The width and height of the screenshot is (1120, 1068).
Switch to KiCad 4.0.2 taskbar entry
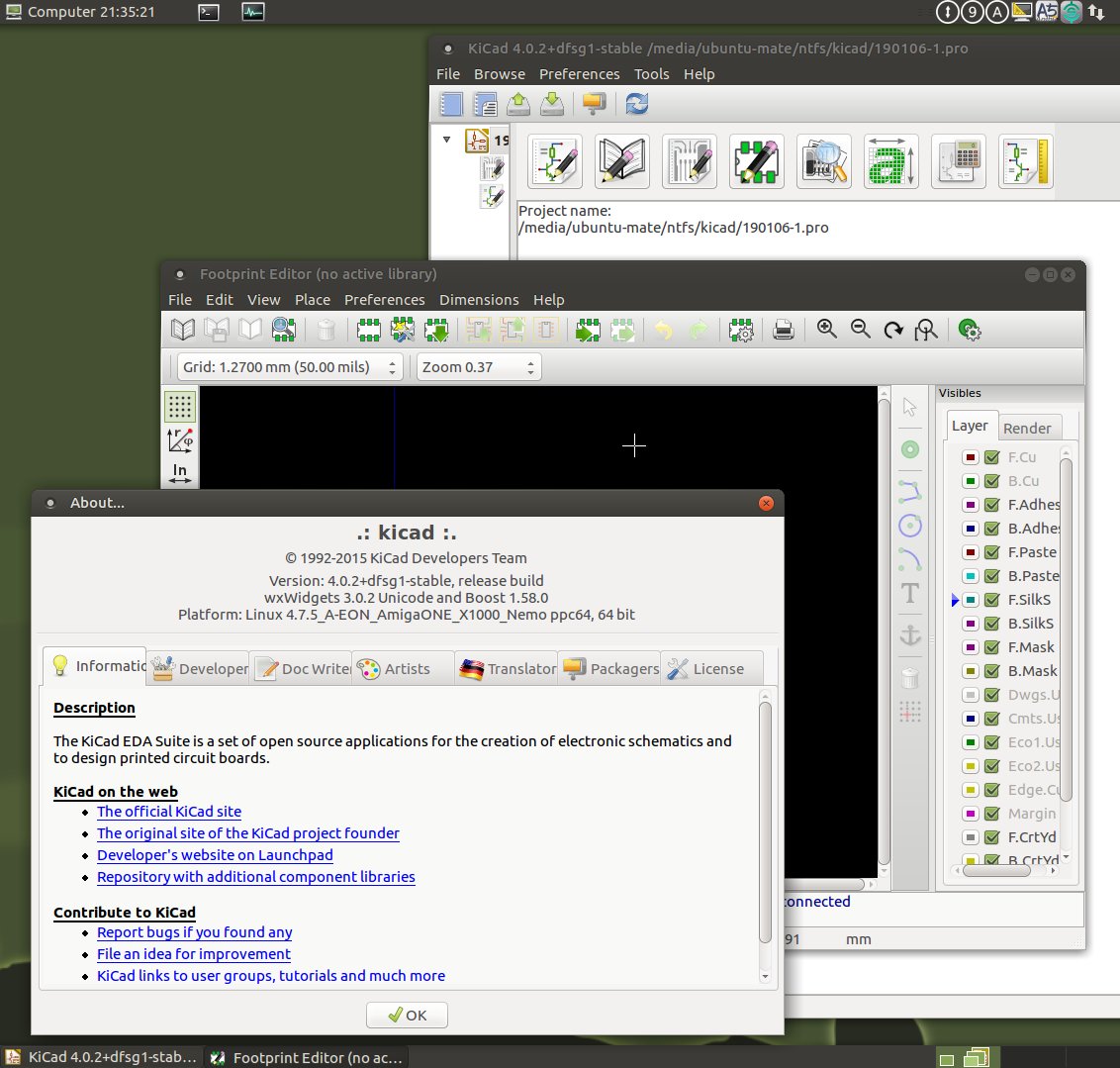point(102,1057)
